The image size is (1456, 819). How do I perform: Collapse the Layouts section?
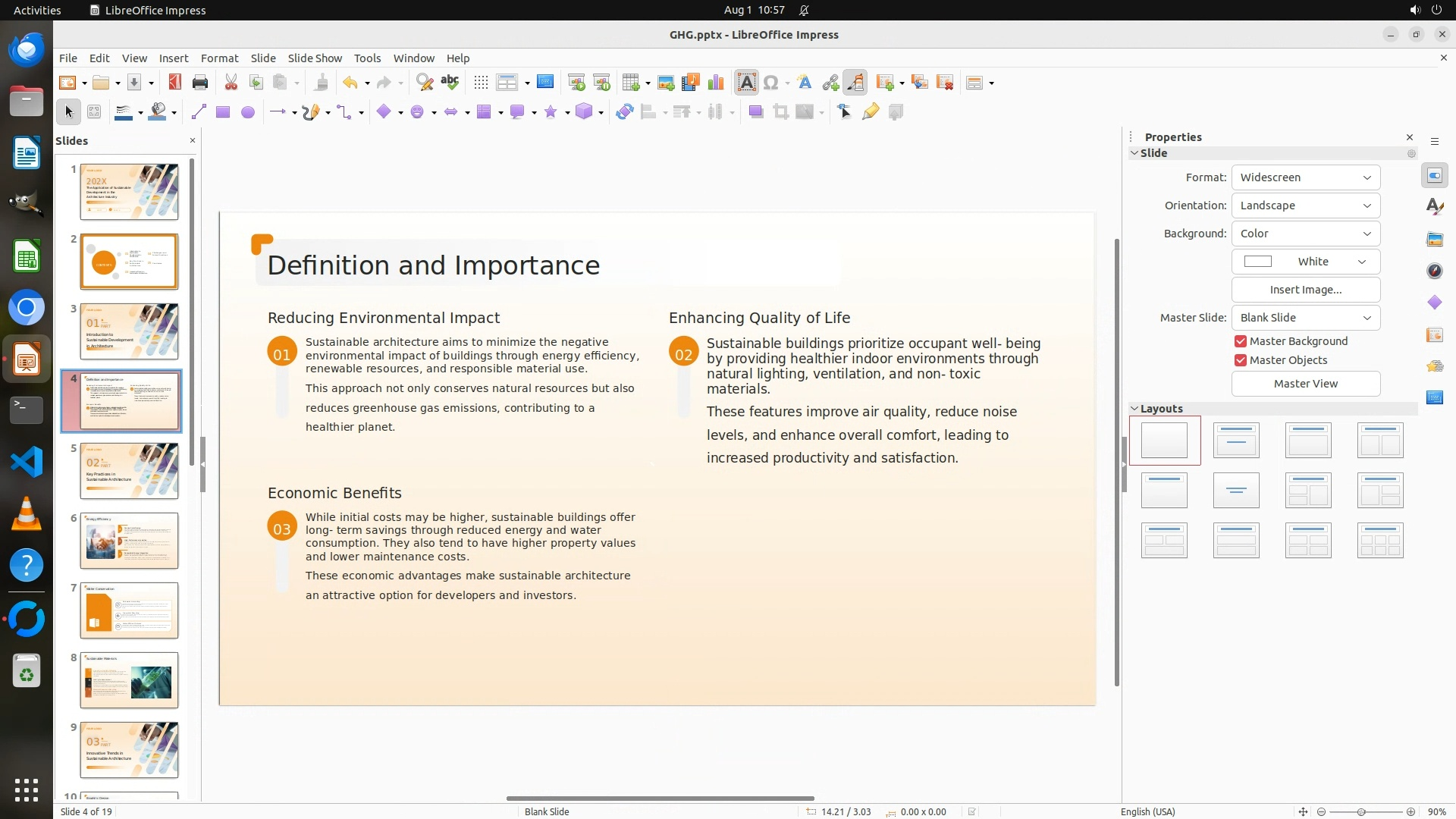pyautogui.click(x=1135, y=409)
